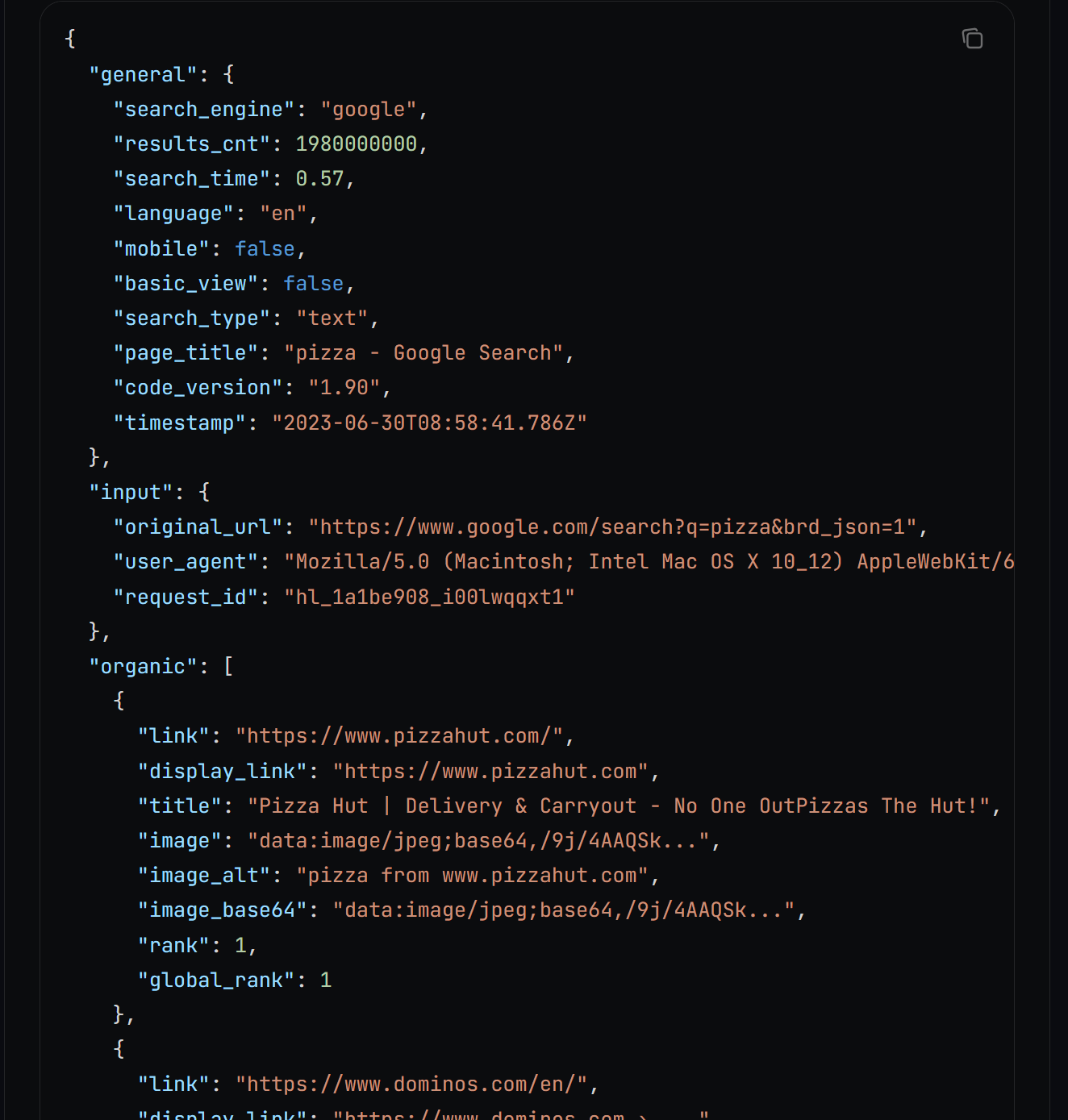Click the search_time value 0.57
1068x1120 pixels.
319,179
